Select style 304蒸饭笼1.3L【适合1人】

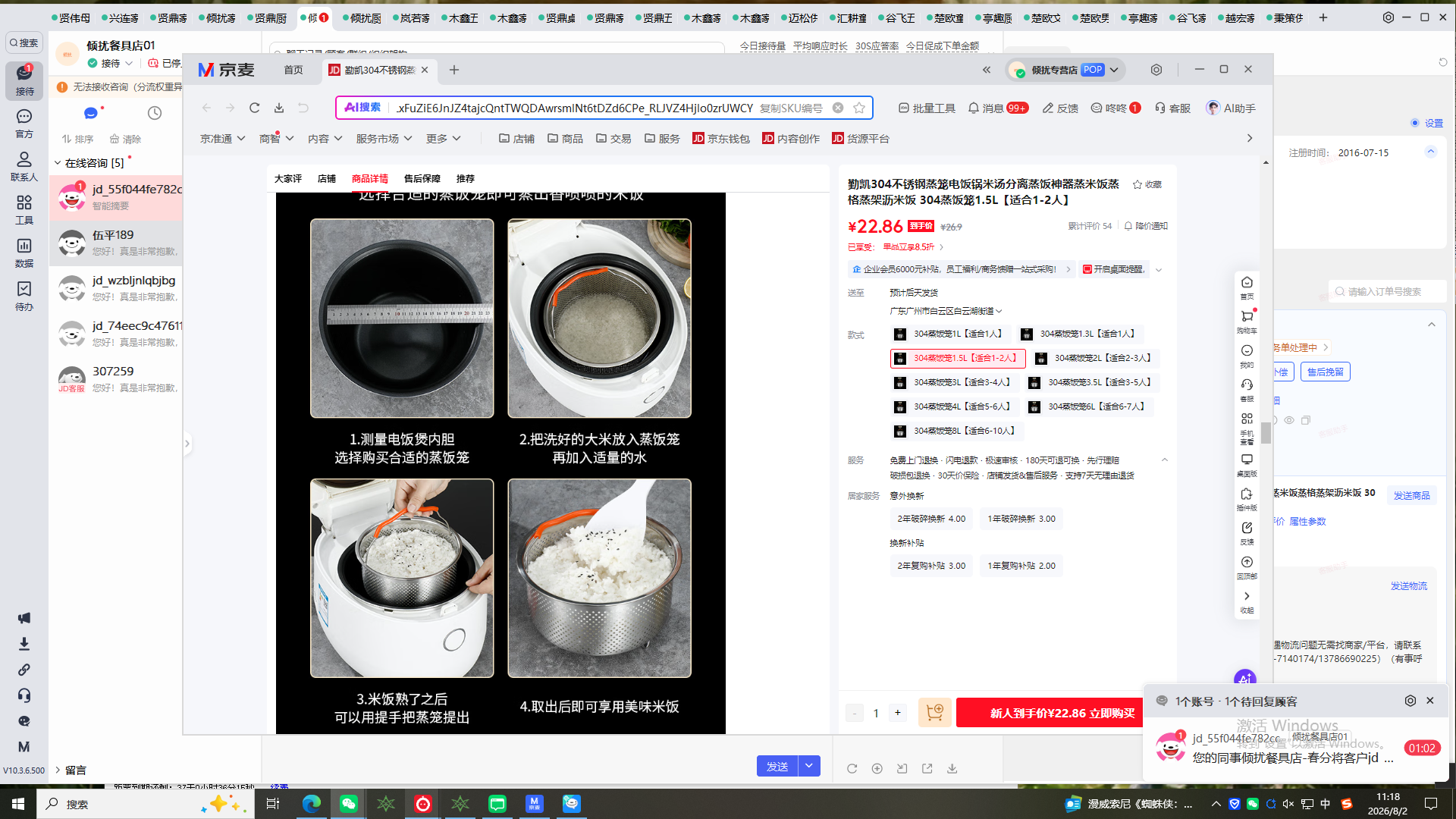pyautogui.click(x=1079, y=334)
